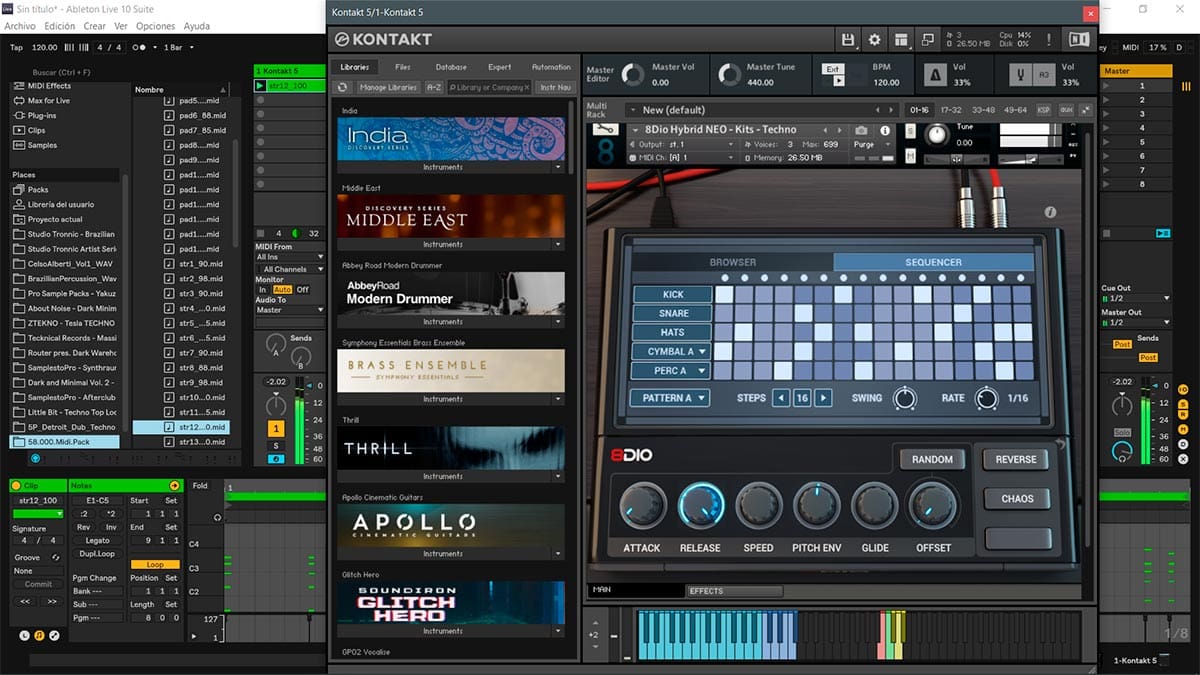Show the clip notes box icon
Viewport: 1200px width, 675px height.
pos(39,635)
